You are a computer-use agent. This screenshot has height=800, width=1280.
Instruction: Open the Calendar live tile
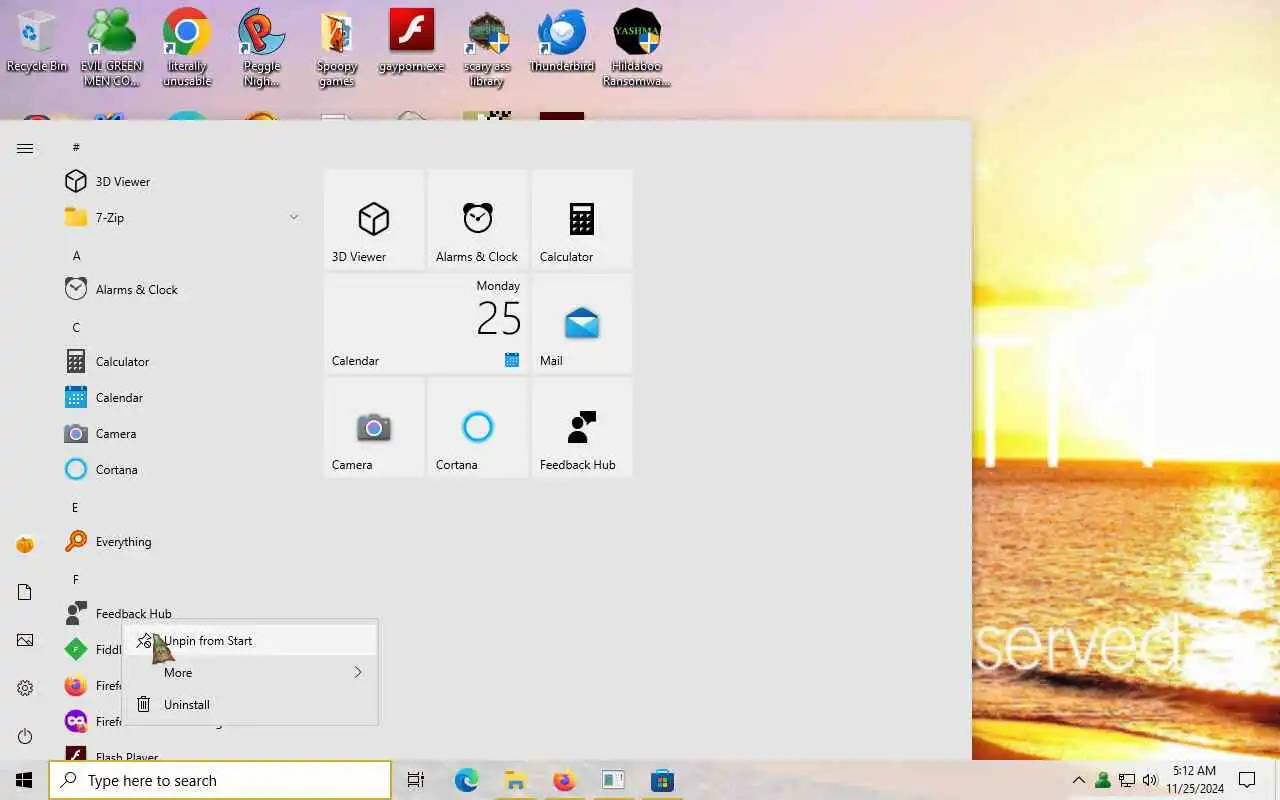[x=426, y=323]
